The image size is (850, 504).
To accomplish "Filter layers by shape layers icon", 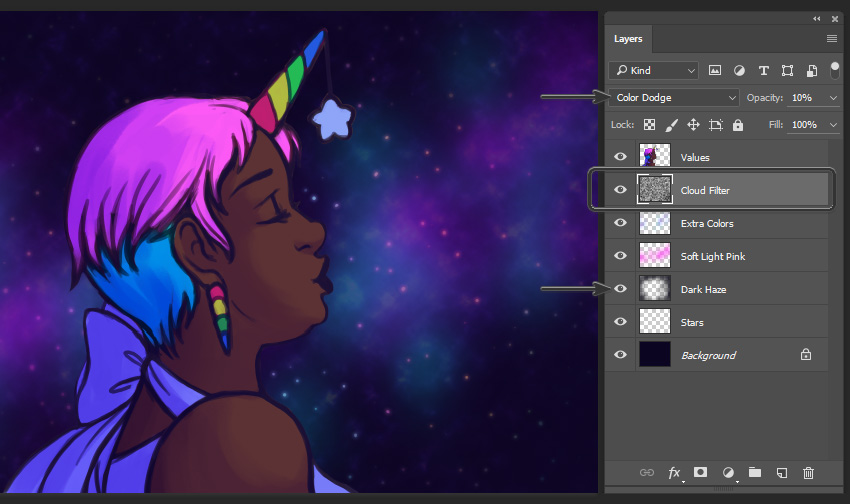I will pos(787,70).
